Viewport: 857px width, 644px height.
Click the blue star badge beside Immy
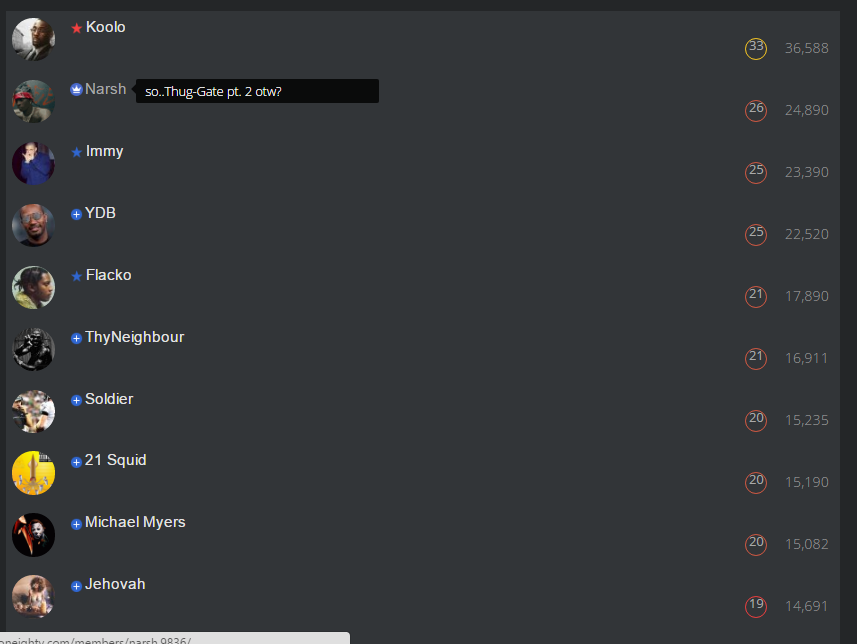tap(77, 152)
